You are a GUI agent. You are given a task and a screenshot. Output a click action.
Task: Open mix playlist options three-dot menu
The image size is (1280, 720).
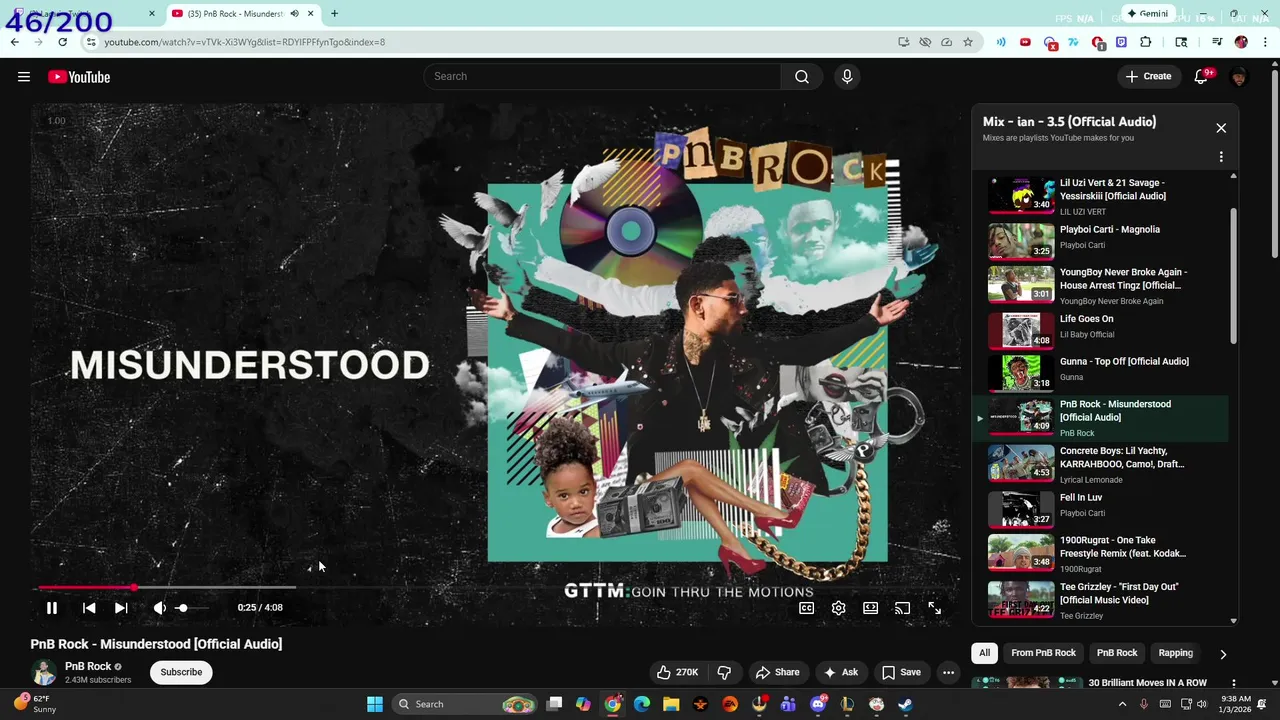[1221, 157]
